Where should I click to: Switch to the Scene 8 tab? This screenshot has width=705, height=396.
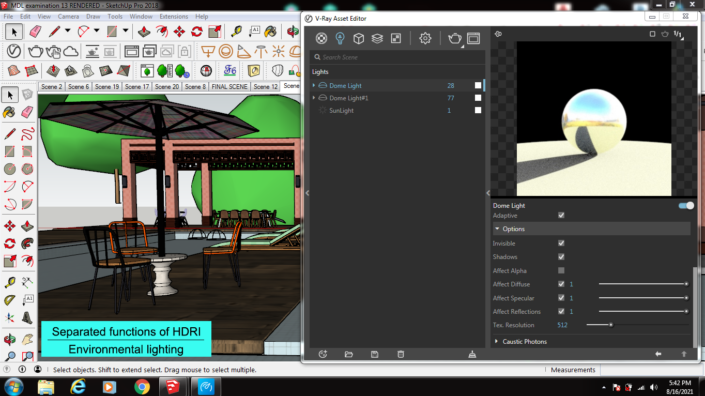coord(195,86)
